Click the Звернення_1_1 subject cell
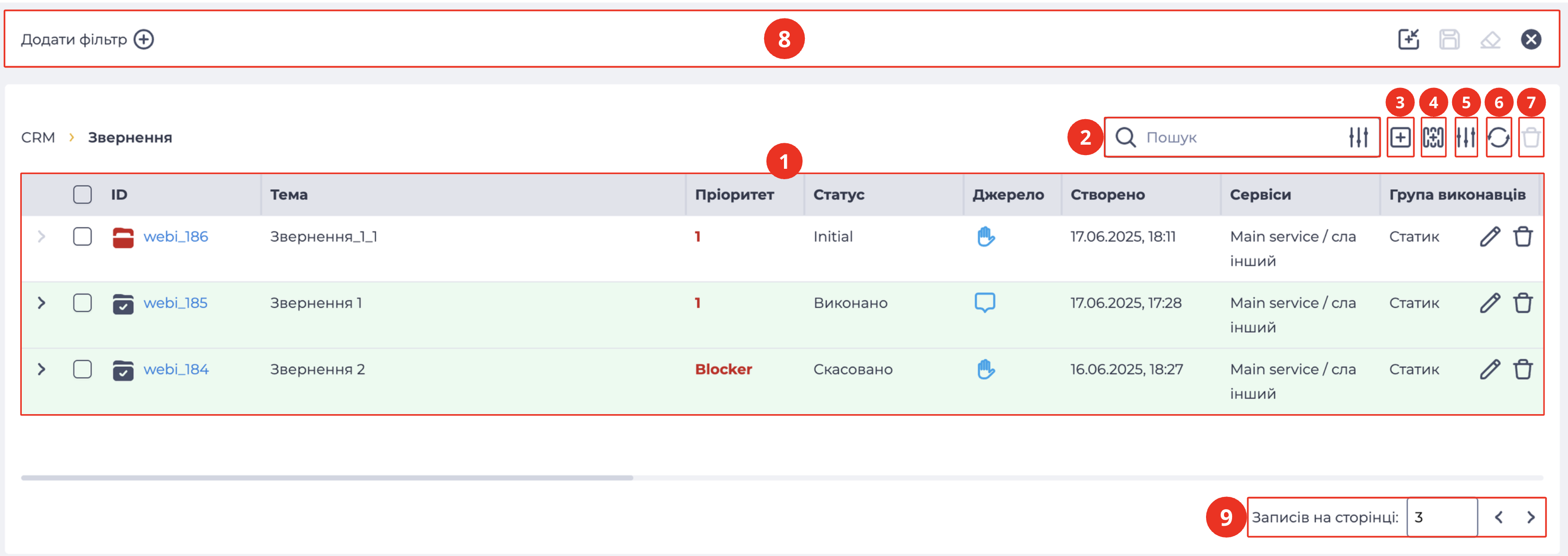Viewport: 1568px width, 556px height. click(x=323, y=237)
